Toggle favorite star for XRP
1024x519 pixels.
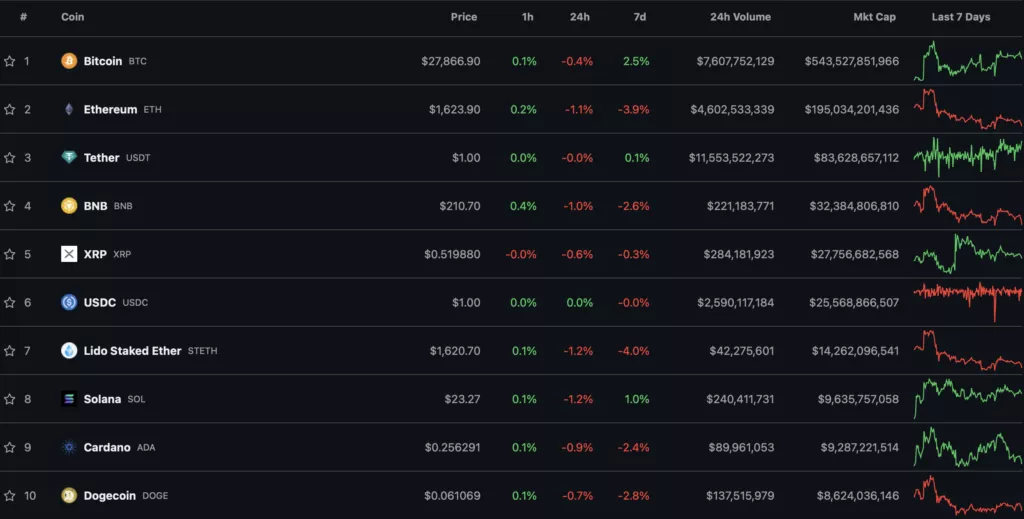[10, 254]
